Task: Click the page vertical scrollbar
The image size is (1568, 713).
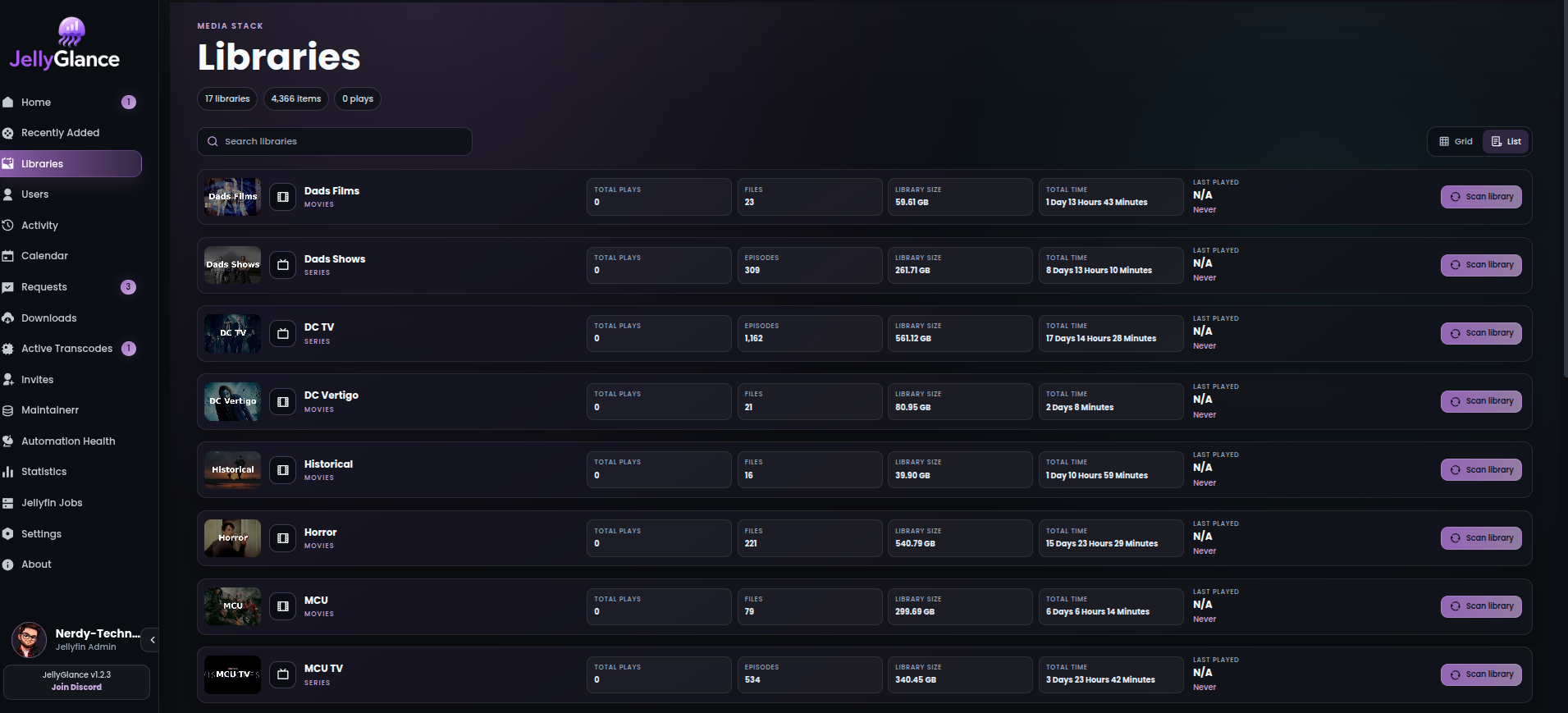Action: coord(1565,189)
